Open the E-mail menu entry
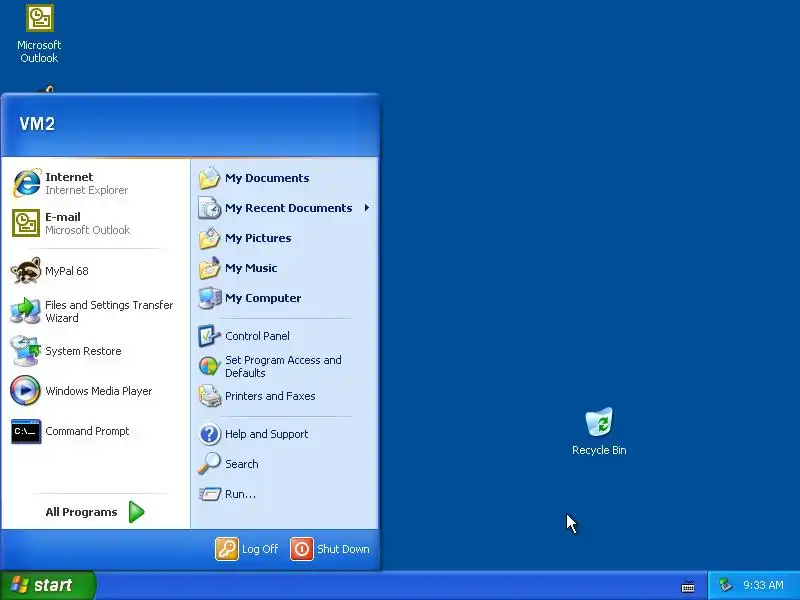Viewport: 800px width, 600px height. pos(95,223)
